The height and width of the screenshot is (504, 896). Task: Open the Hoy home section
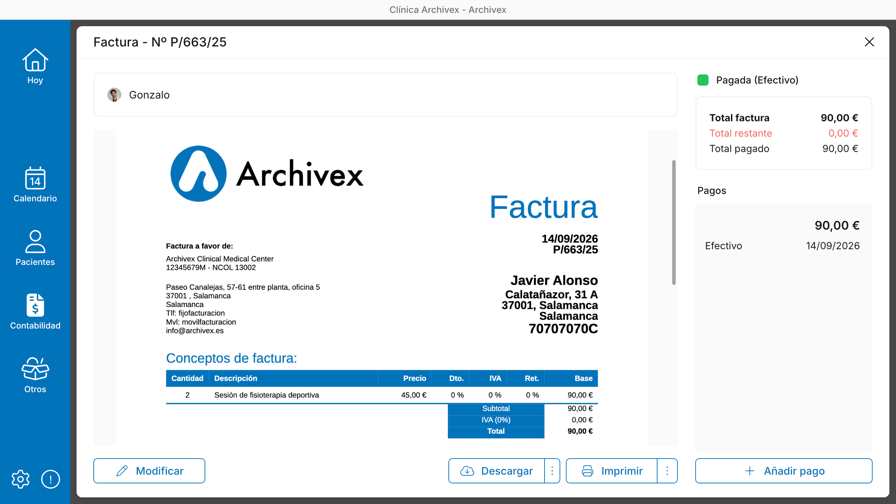[35, 67]
